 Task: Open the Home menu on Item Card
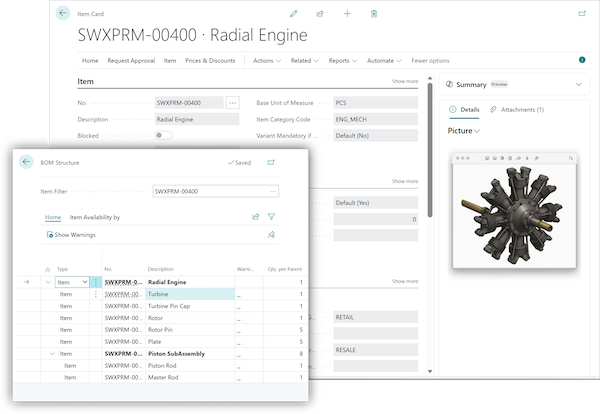(x=90, y=60)
